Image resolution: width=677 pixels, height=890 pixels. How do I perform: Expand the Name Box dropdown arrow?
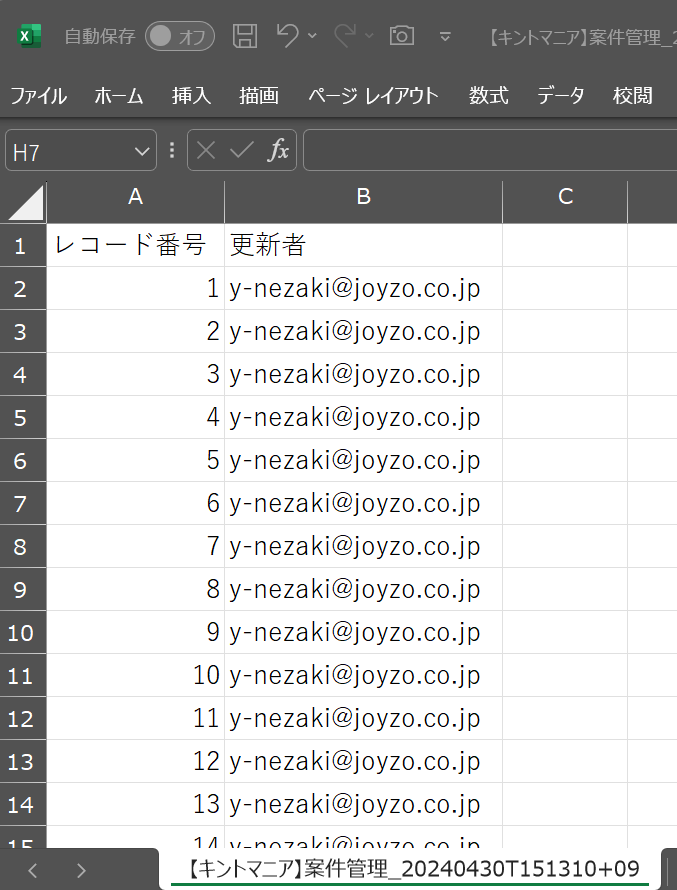142,152
